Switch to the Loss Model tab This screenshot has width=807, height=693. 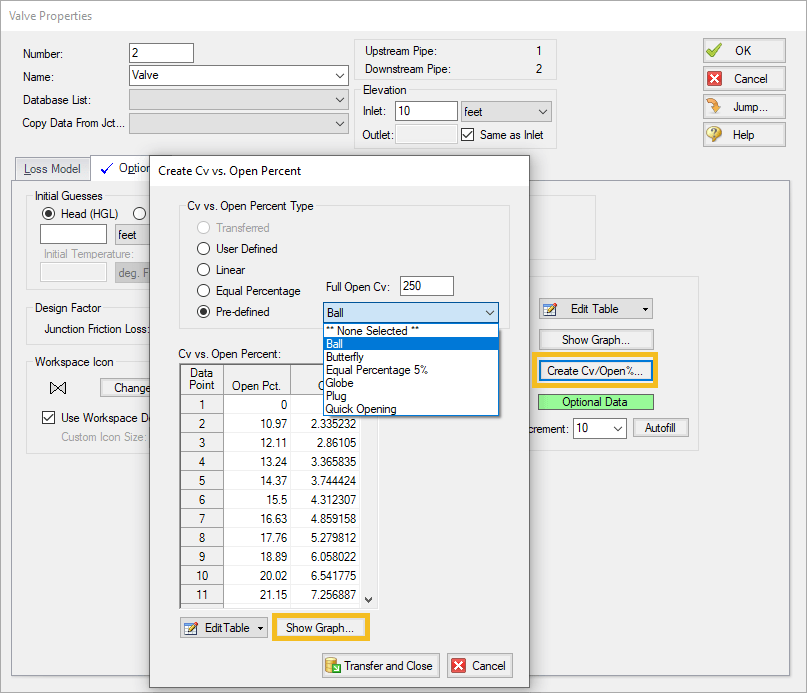click(52, 169)
